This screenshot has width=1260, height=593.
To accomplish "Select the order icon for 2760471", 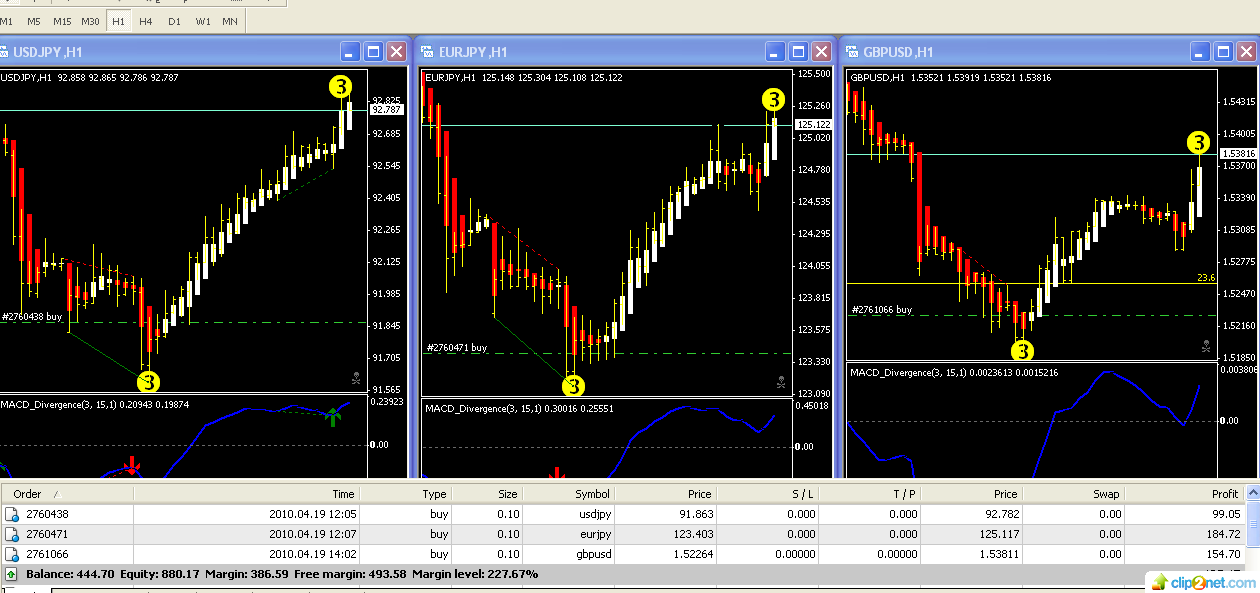I will point(12,534).
